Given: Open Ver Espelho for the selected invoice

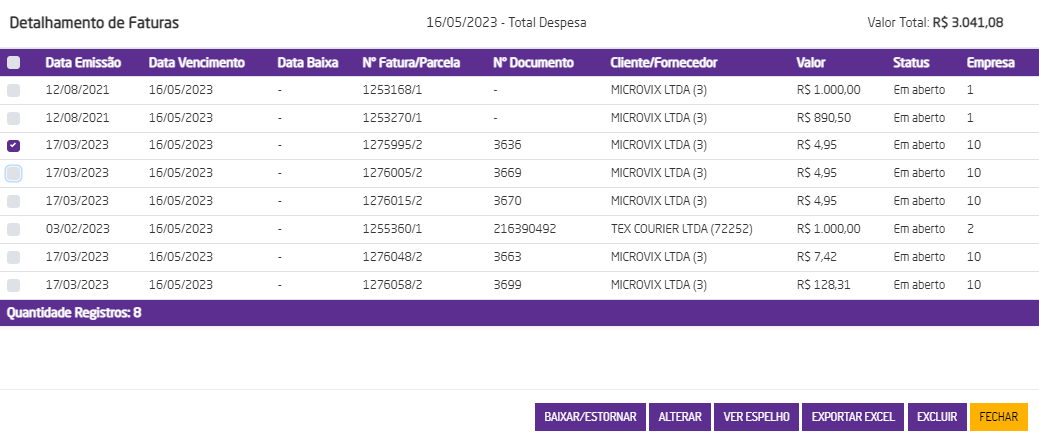Looking at the screenshot, I should pos(756,417).
